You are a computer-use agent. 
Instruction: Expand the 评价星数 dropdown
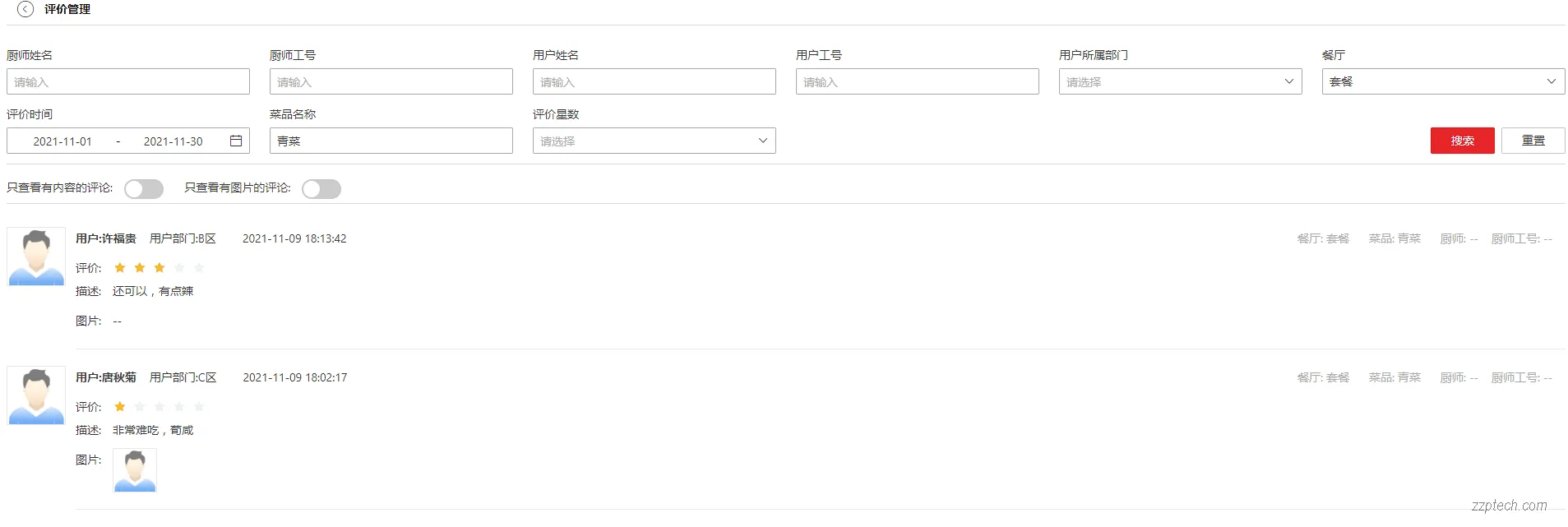pos(654,141)
